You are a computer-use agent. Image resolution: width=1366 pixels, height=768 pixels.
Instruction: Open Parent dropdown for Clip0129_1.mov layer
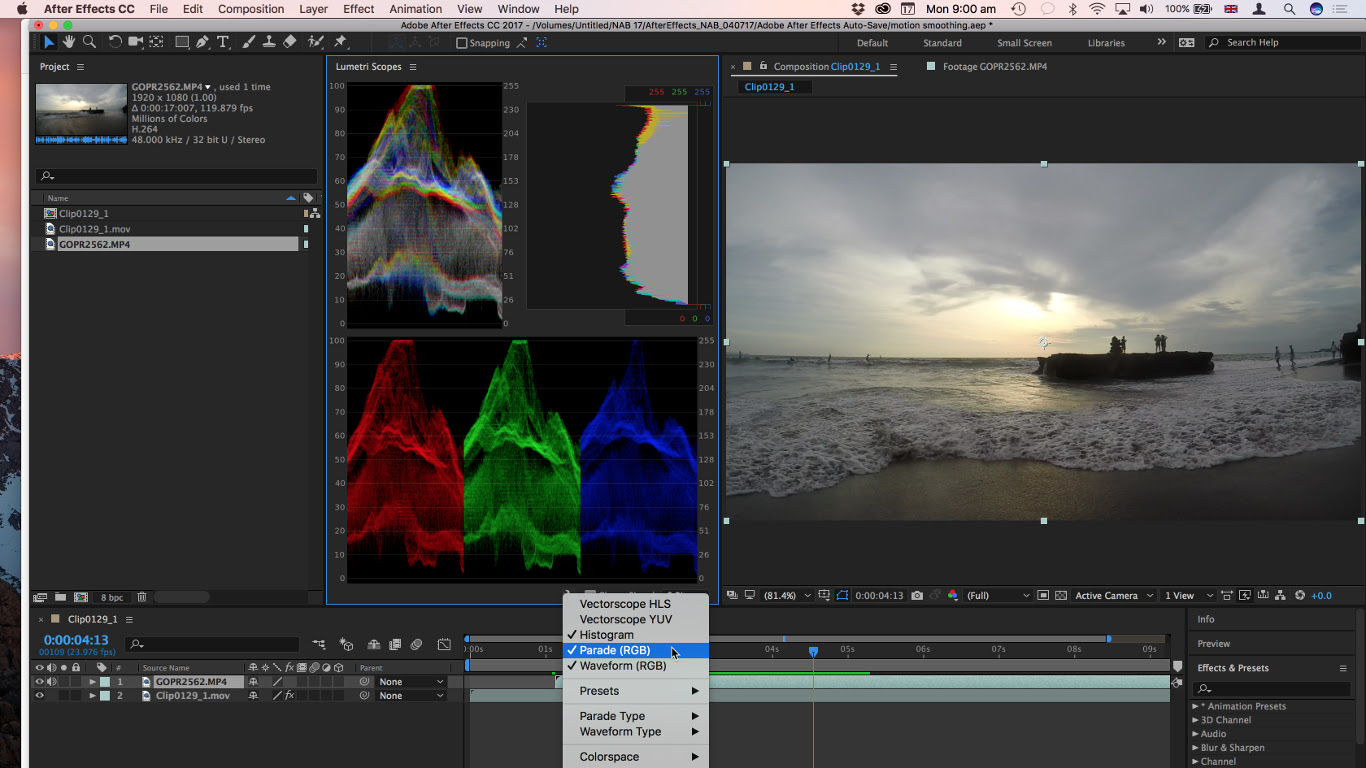tap(411, 696)
